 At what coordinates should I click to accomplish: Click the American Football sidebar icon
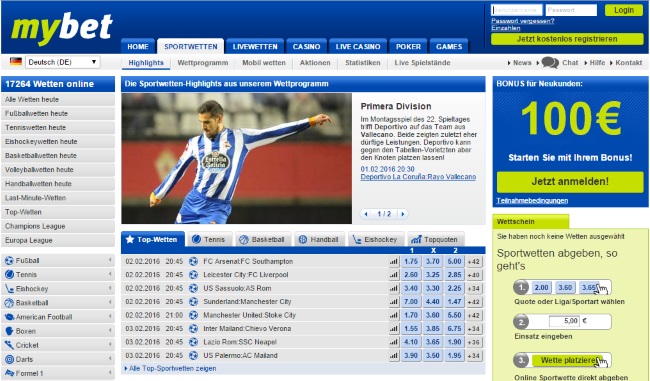(9, 317)
